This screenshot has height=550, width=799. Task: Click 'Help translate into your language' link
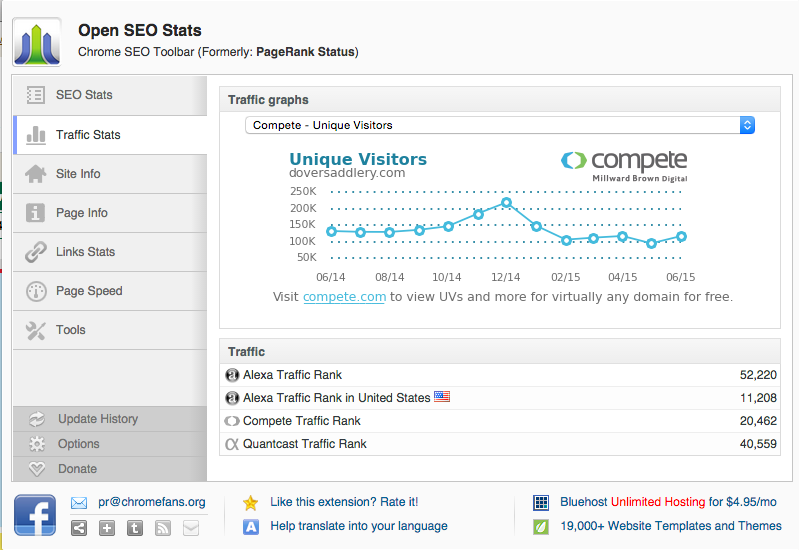pos(359,526)
